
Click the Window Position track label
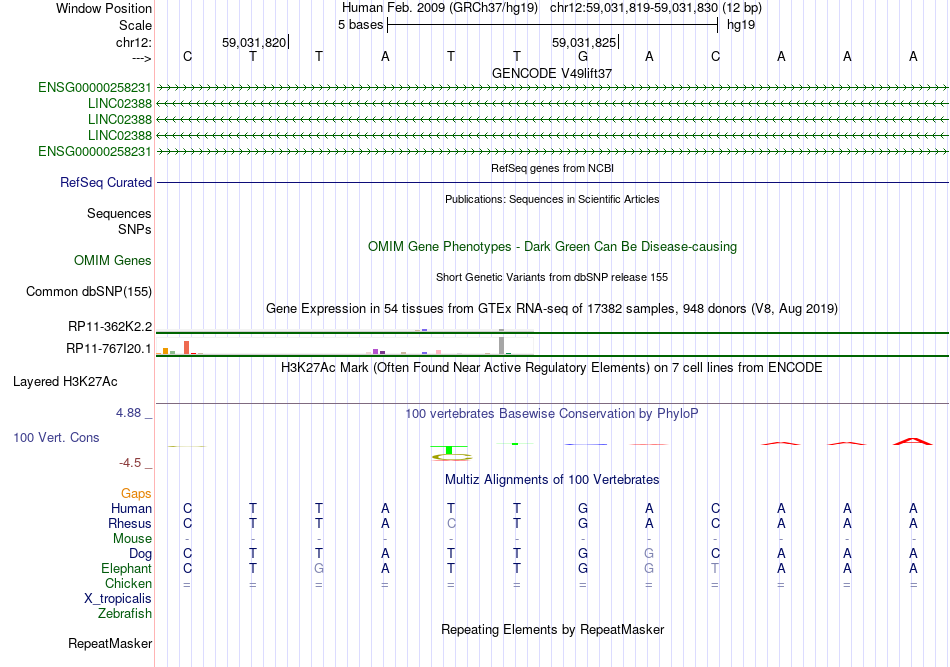[104, 8]
